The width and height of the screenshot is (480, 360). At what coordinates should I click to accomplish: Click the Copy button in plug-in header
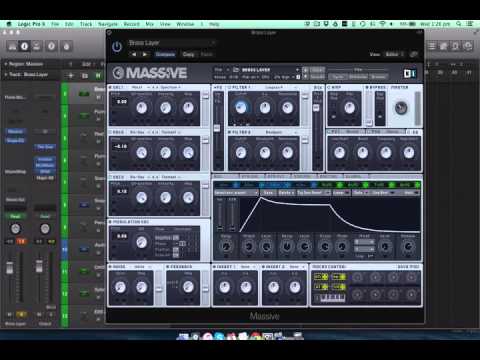click(x=188, y=54)
